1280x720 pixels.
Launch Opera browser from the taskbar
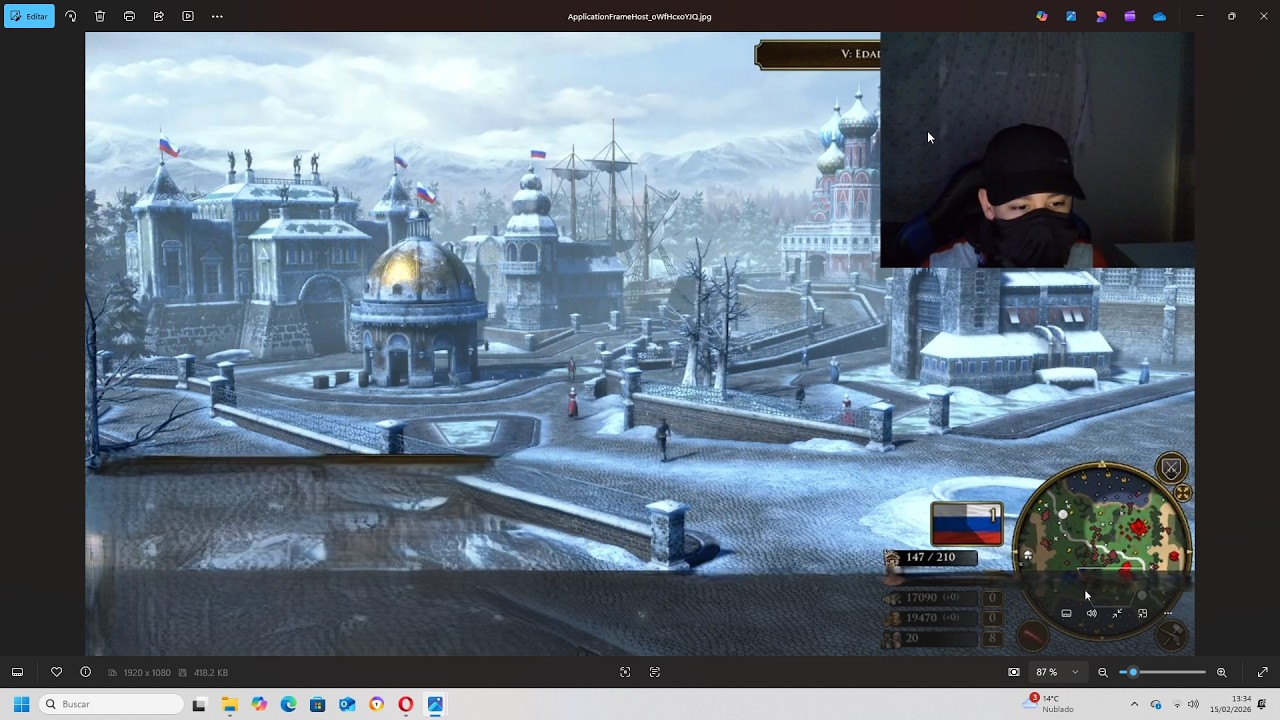click(405, 704)
